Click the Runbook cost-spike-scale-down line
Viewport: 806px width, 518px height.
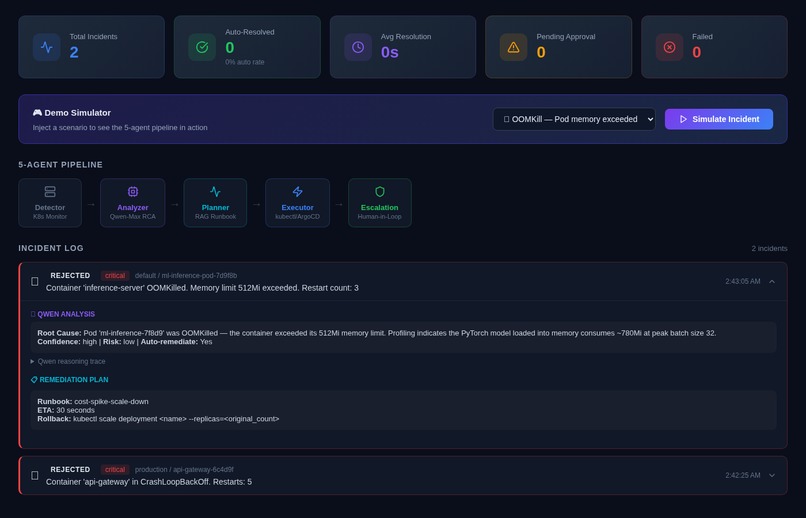(x=93, y=401)
